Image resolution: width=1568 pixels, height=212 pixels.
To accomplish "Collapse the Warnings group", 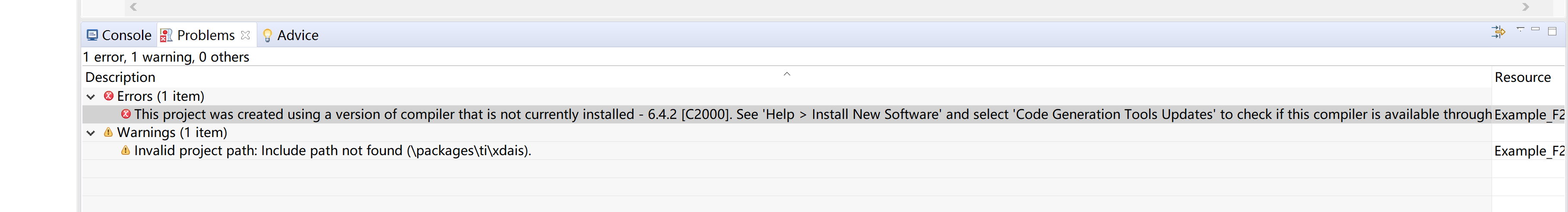I will tap(91, 133).
